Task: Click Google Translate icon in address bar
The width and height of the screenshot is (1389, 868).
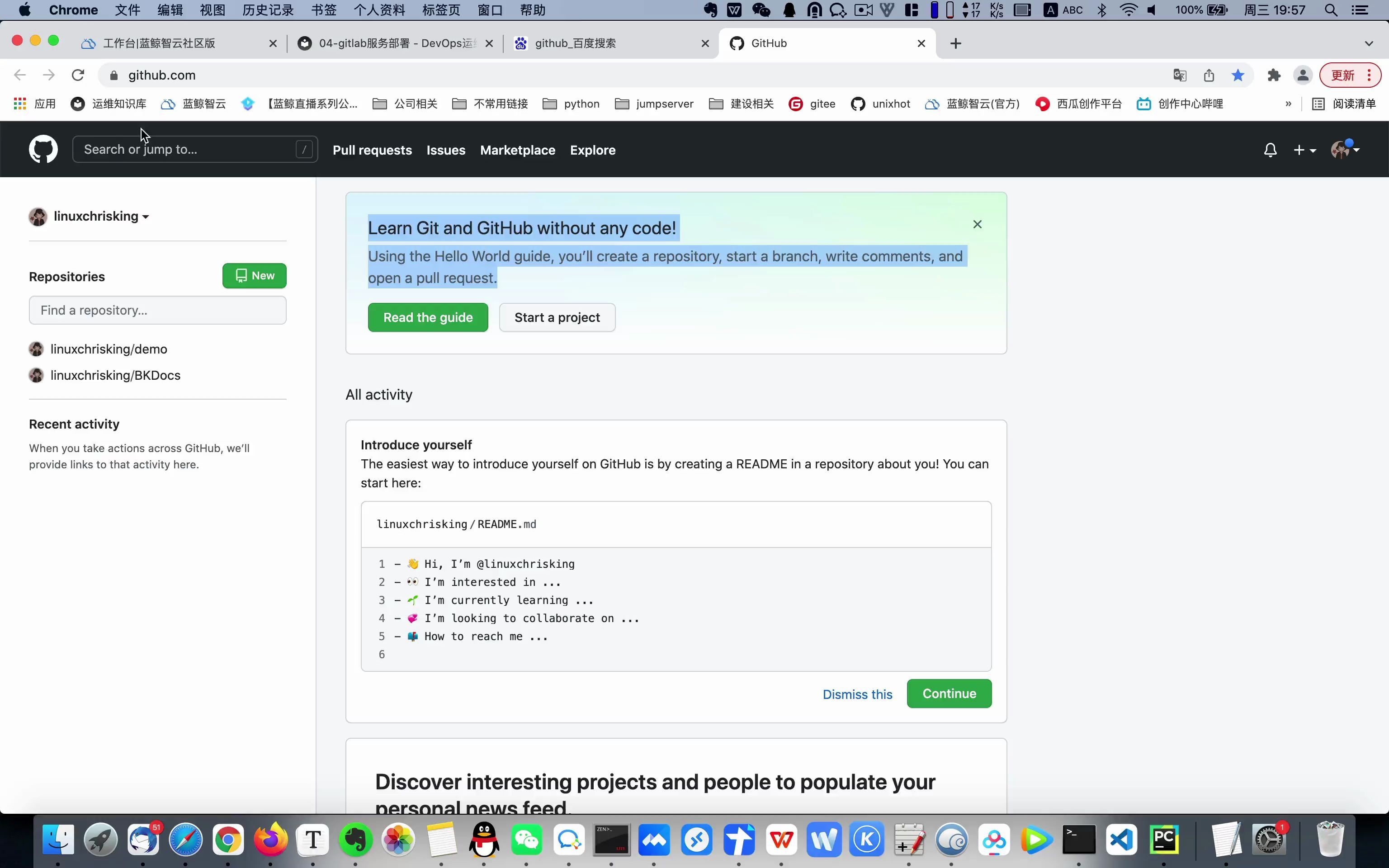Action: tap(1180, 75)
